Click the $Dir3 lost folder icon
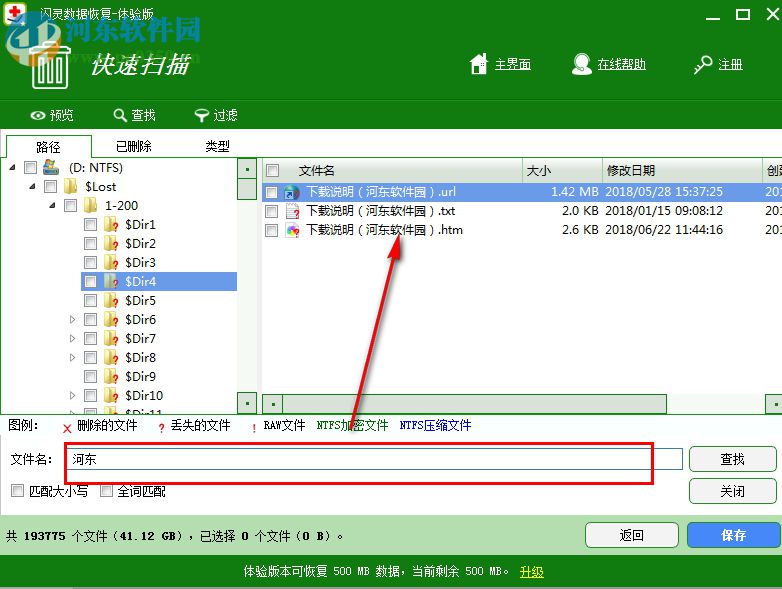Viewport: 782px width, 589px height. click(x=111, y=262)
